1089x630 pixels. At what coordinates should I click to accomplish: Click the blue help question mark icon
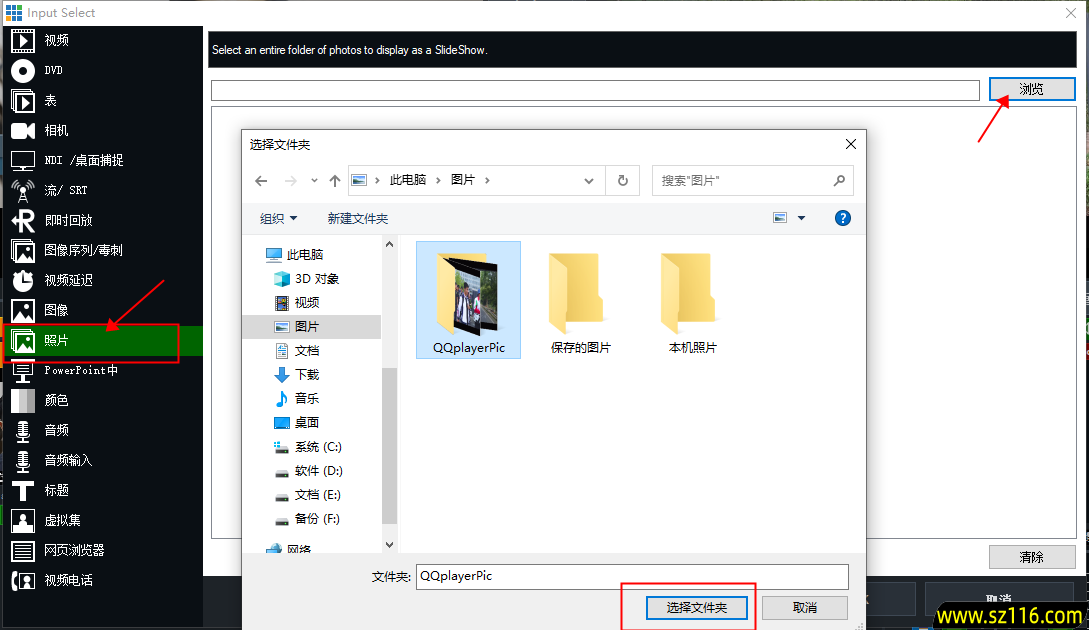tap(842, 218)
